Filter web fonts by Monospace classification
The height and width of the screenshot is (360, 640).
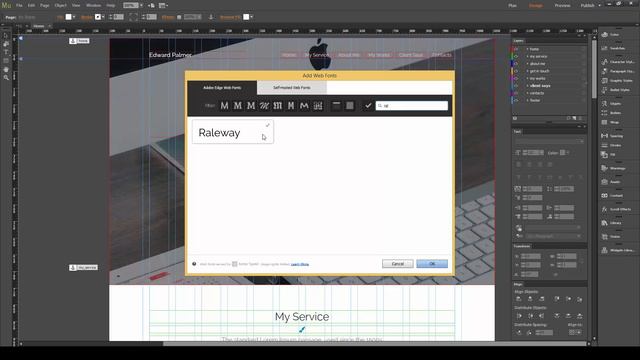(291, 106)
